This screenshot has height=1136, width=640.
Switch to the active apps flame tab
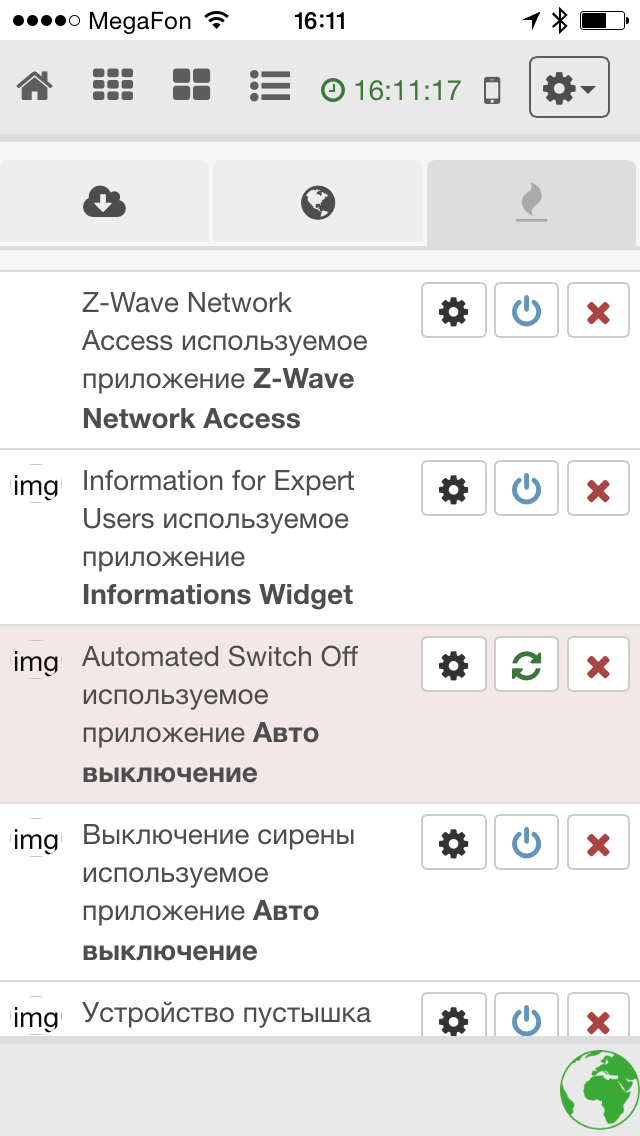click(x=531, y=203)
